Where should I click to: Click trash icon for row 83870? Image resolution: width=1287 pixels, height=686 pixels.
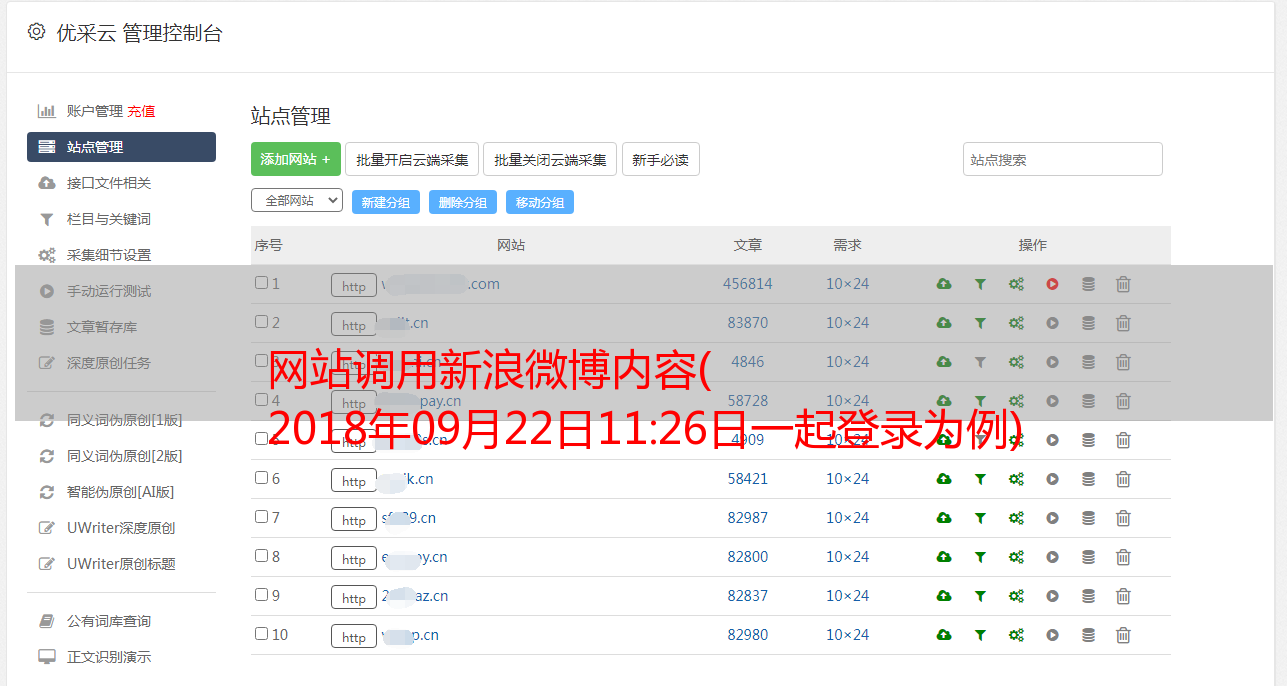click(x=1123, y=323)
